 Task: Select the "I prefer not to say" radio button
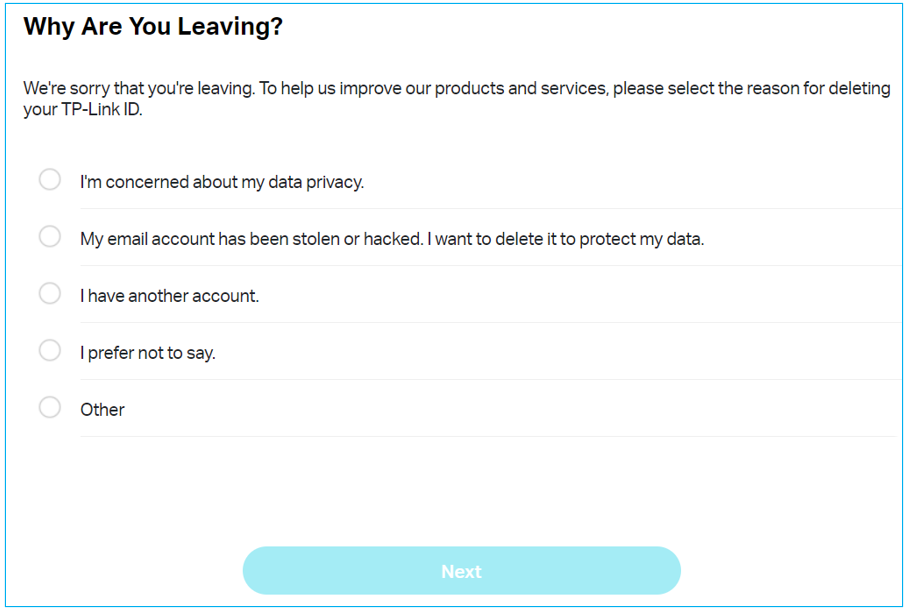[x=49, y=350]
